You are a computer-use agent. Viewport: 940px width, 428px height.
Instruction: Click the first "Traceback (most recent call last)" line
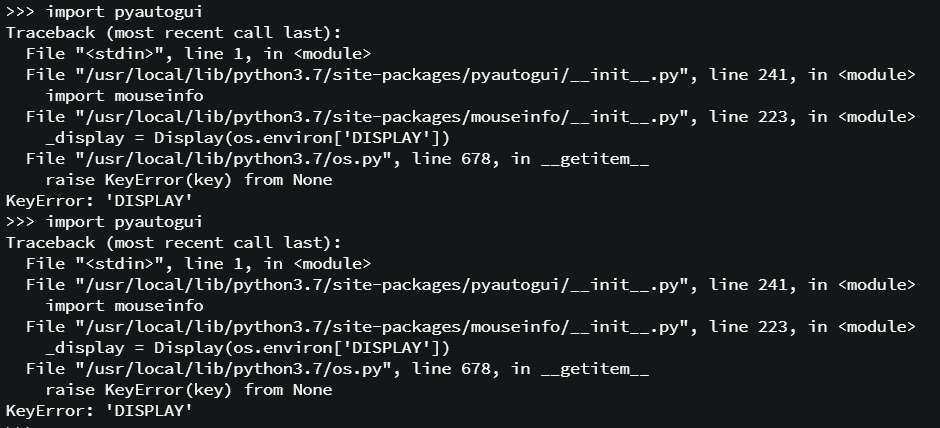tap(173, 33)
